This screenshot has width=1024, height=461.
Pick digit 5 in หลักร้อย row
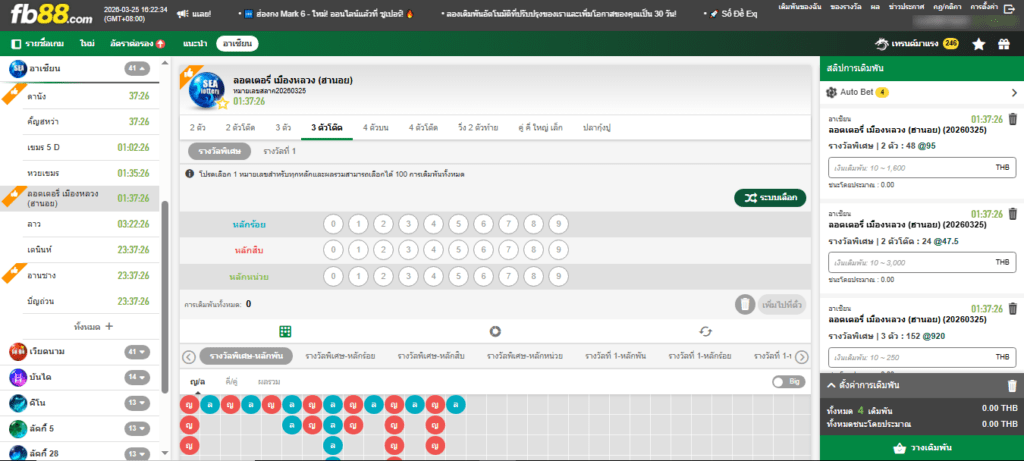tap(458, 225)
